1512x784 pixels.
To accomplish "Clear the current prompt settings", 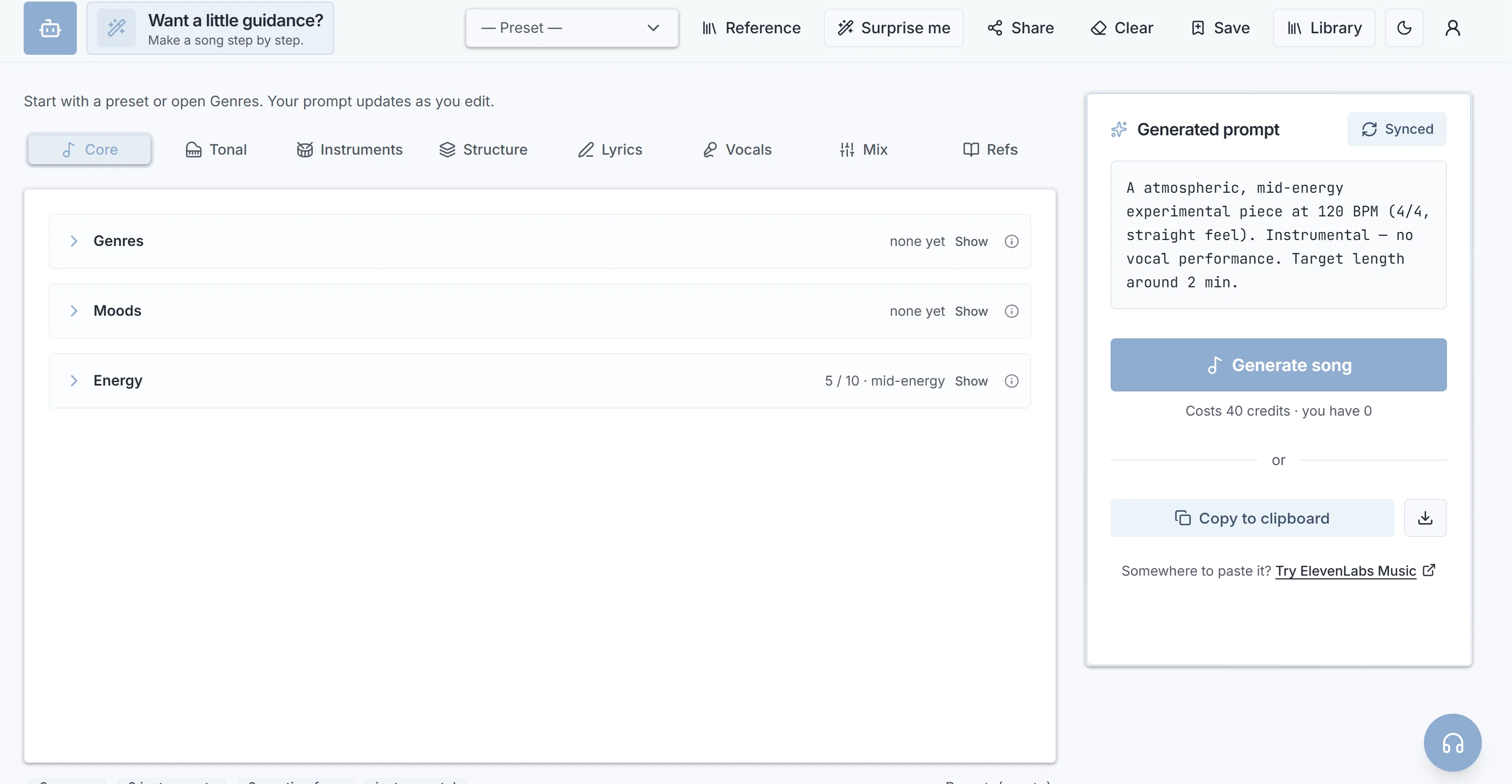I will pyautogui.click(x=1122, y=28).
